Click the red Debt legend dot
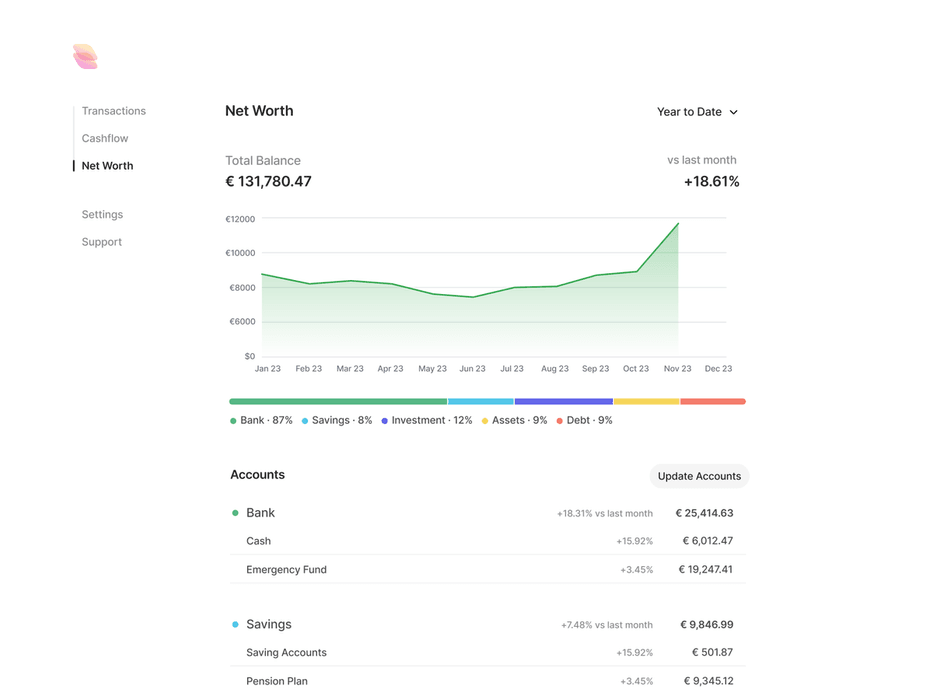The image size is (933, 700). (x=560, y=421)
